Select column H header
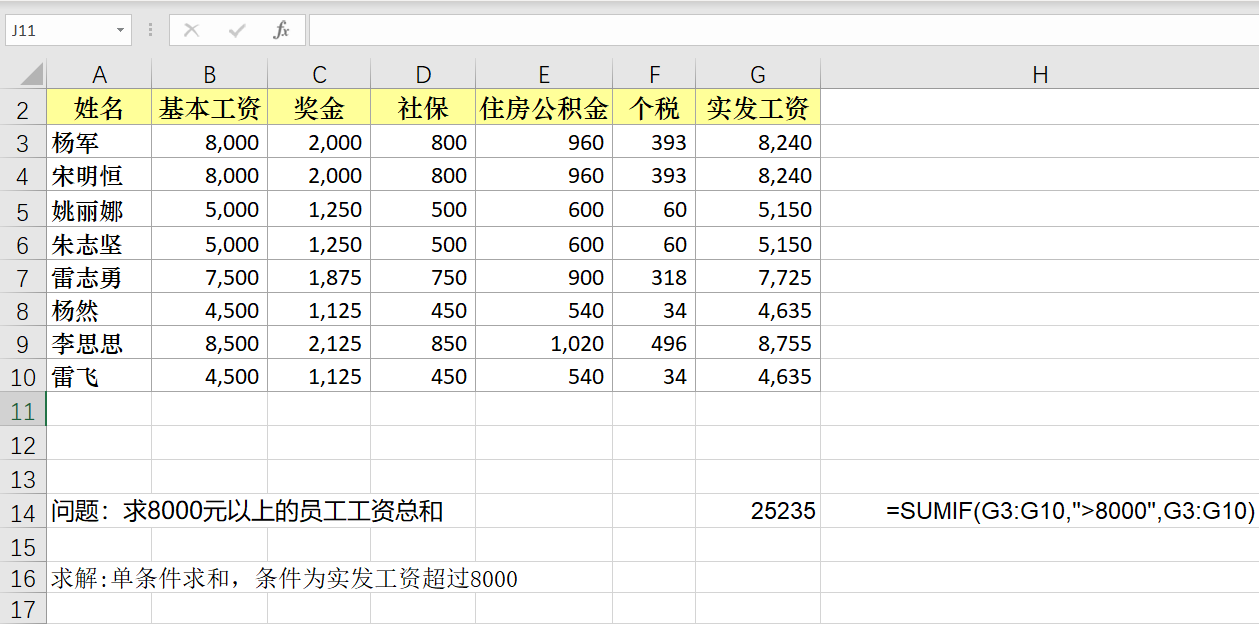Screen dimensions: 1259x624 (x=1040, y=74)
